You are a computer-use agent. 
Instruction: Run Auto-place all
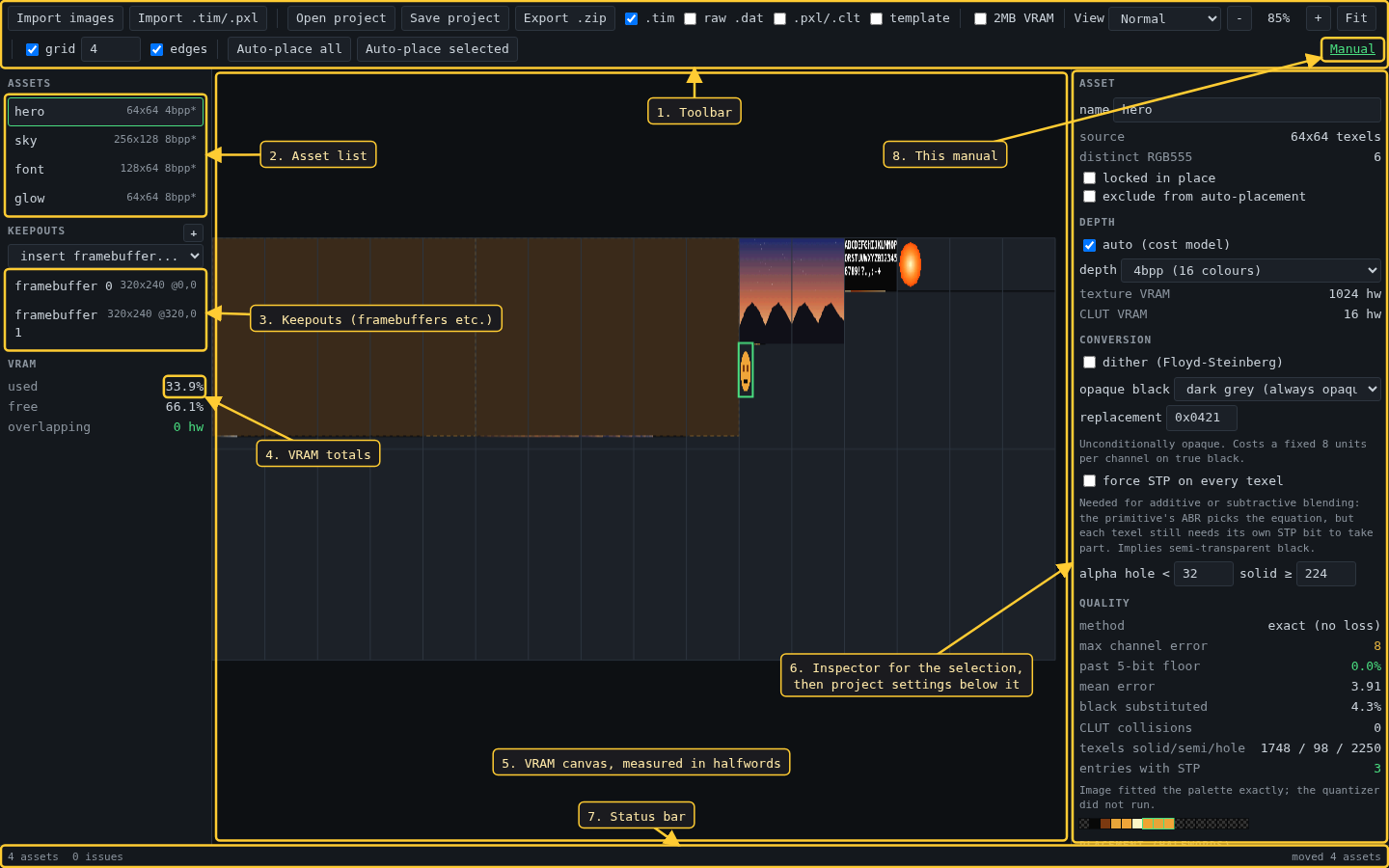289,49
